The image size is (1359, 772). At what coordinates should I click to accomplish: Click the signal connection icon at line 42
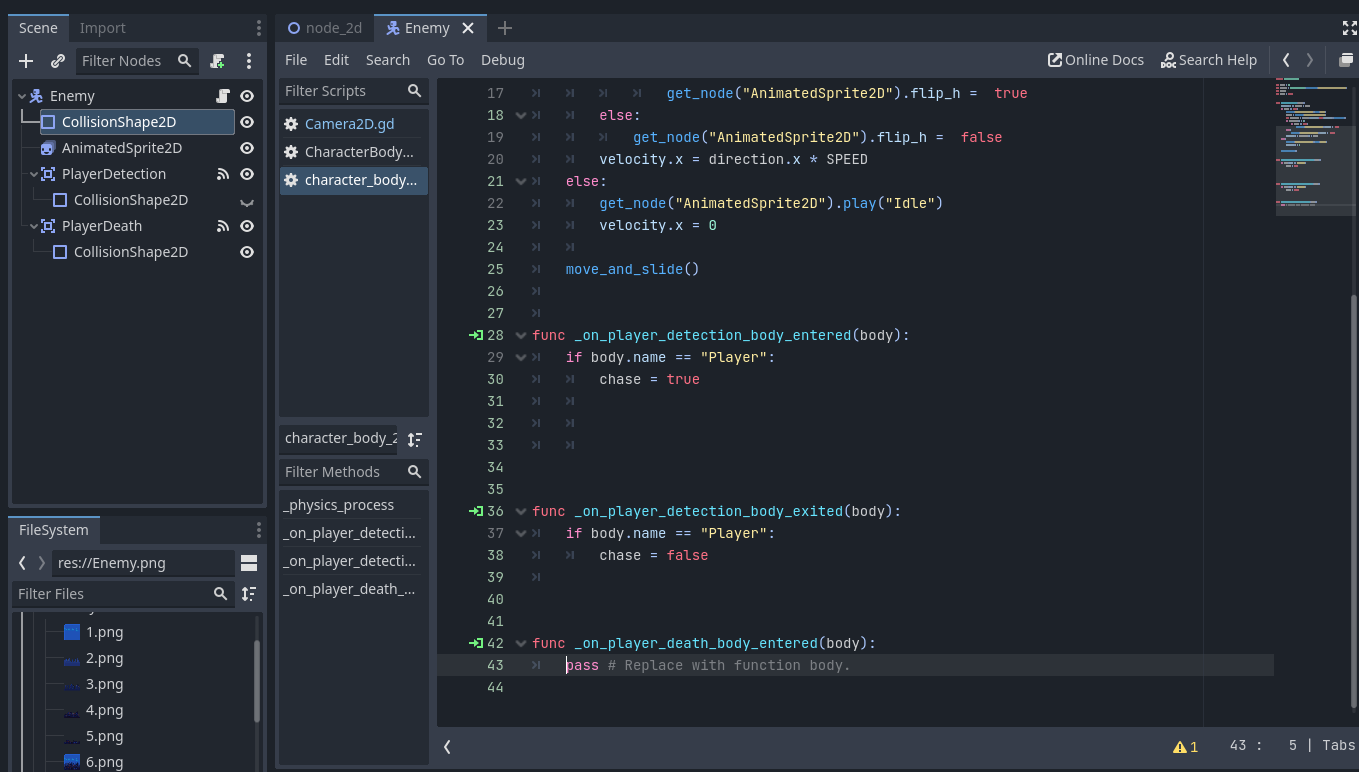pyautogui.click(x=476, y=643)
